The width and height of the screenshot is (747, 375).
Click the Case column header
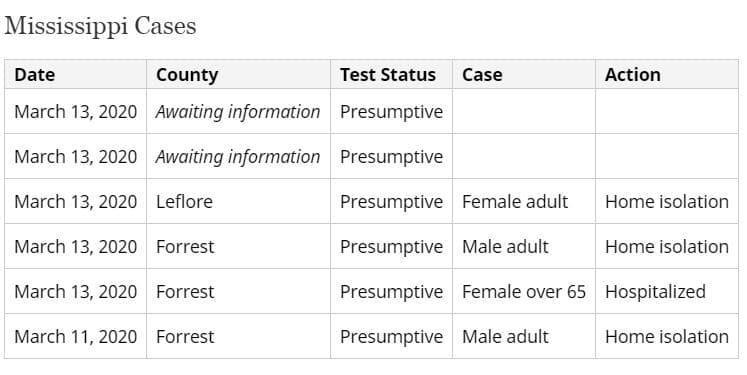pos(524,74)
